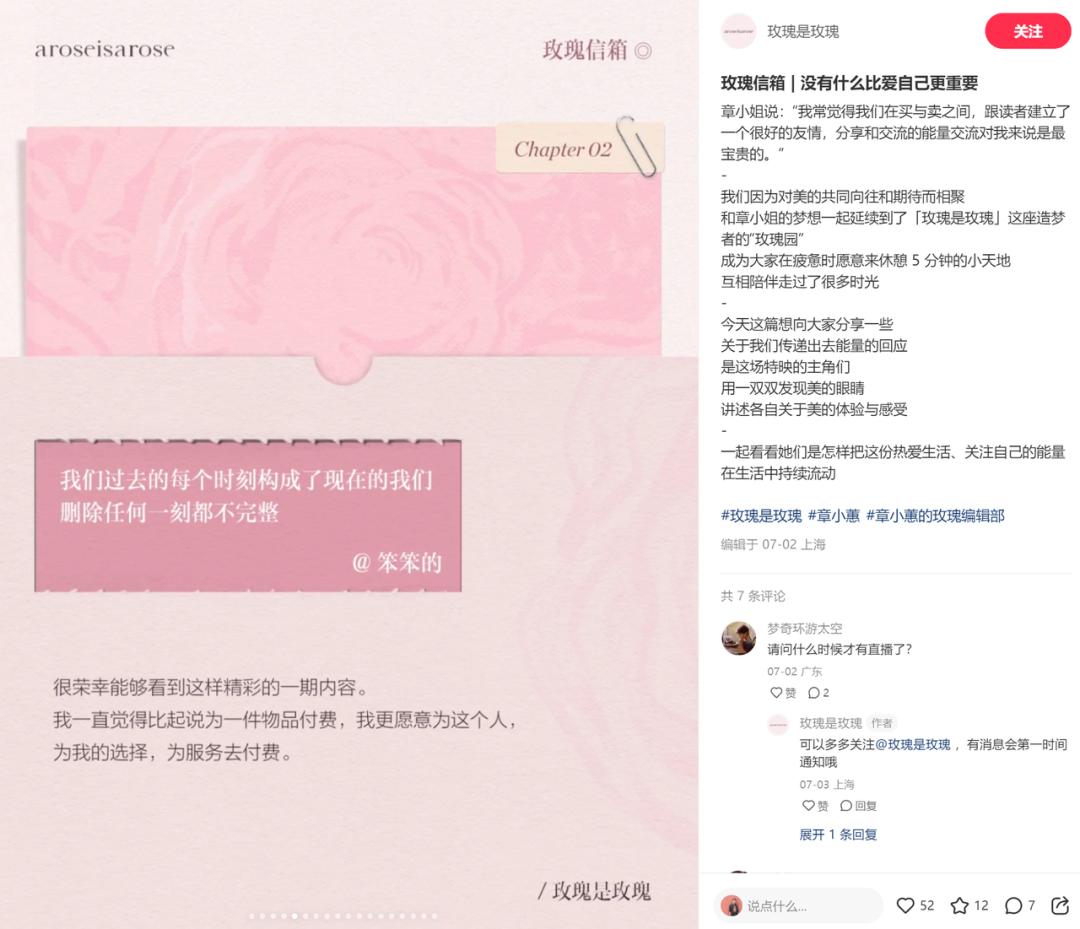Viewport: 1080px width, 929px height.
Task: Open commenter 梦奇环游太空's avatar
Action: (738, 638)
